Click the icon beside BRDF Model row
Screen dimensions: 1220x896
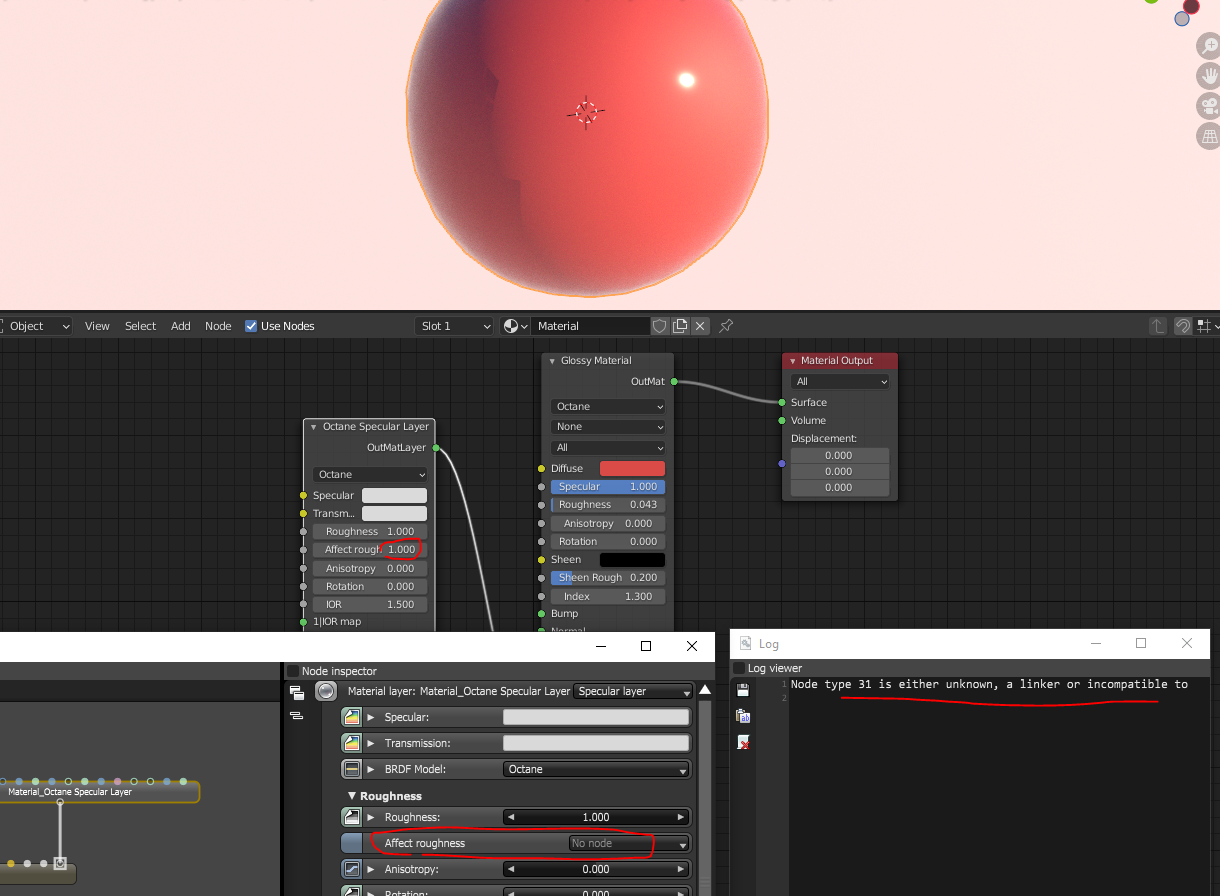pos(351,769)
